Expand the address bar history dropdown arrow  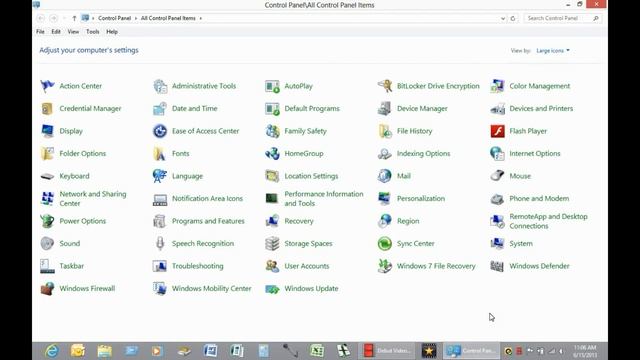(x=503, y=18)
